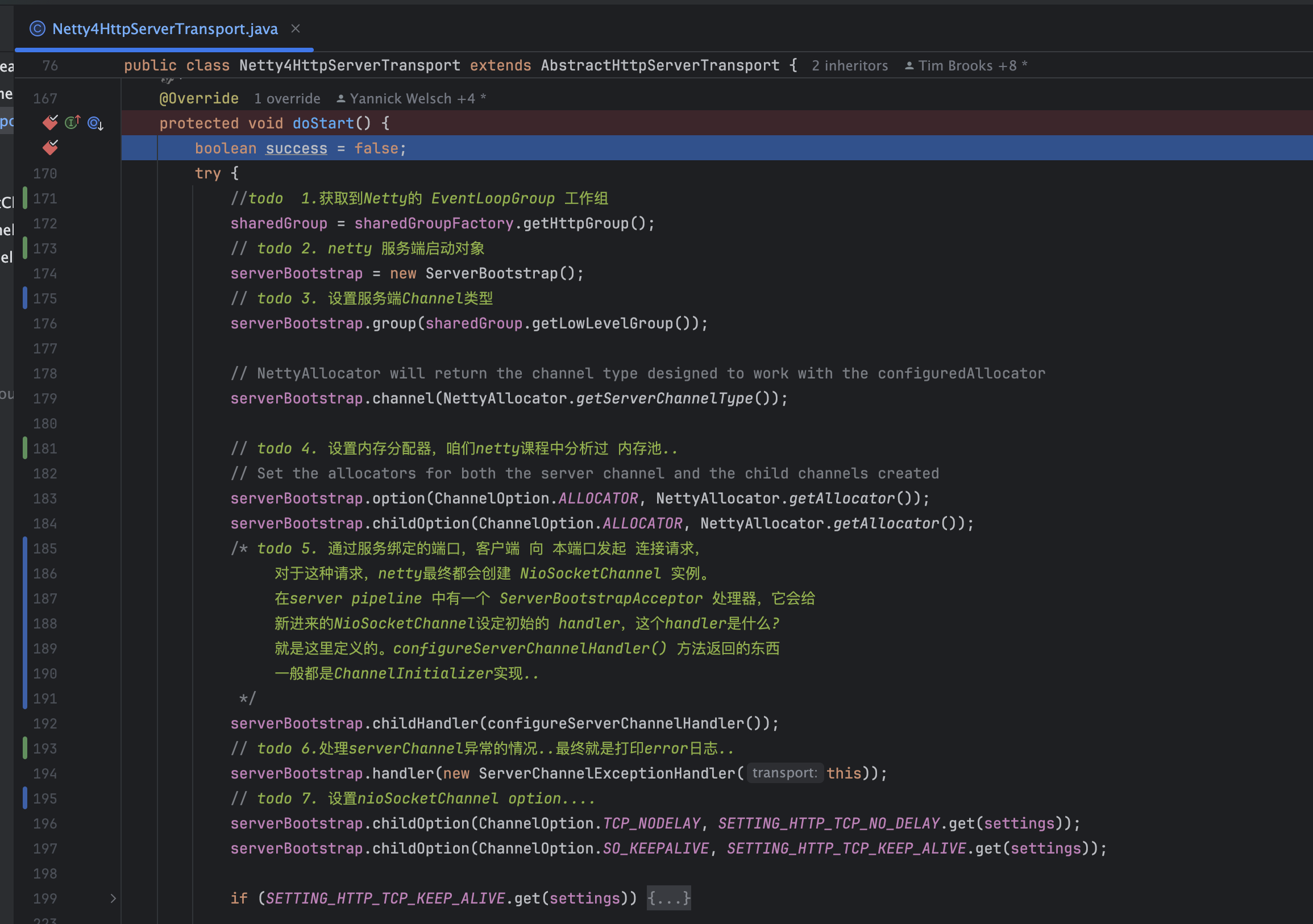Click the 'Tim Brooks +8' author annotation
Screen dimensions: 1313x924
[x=966, y=66]
